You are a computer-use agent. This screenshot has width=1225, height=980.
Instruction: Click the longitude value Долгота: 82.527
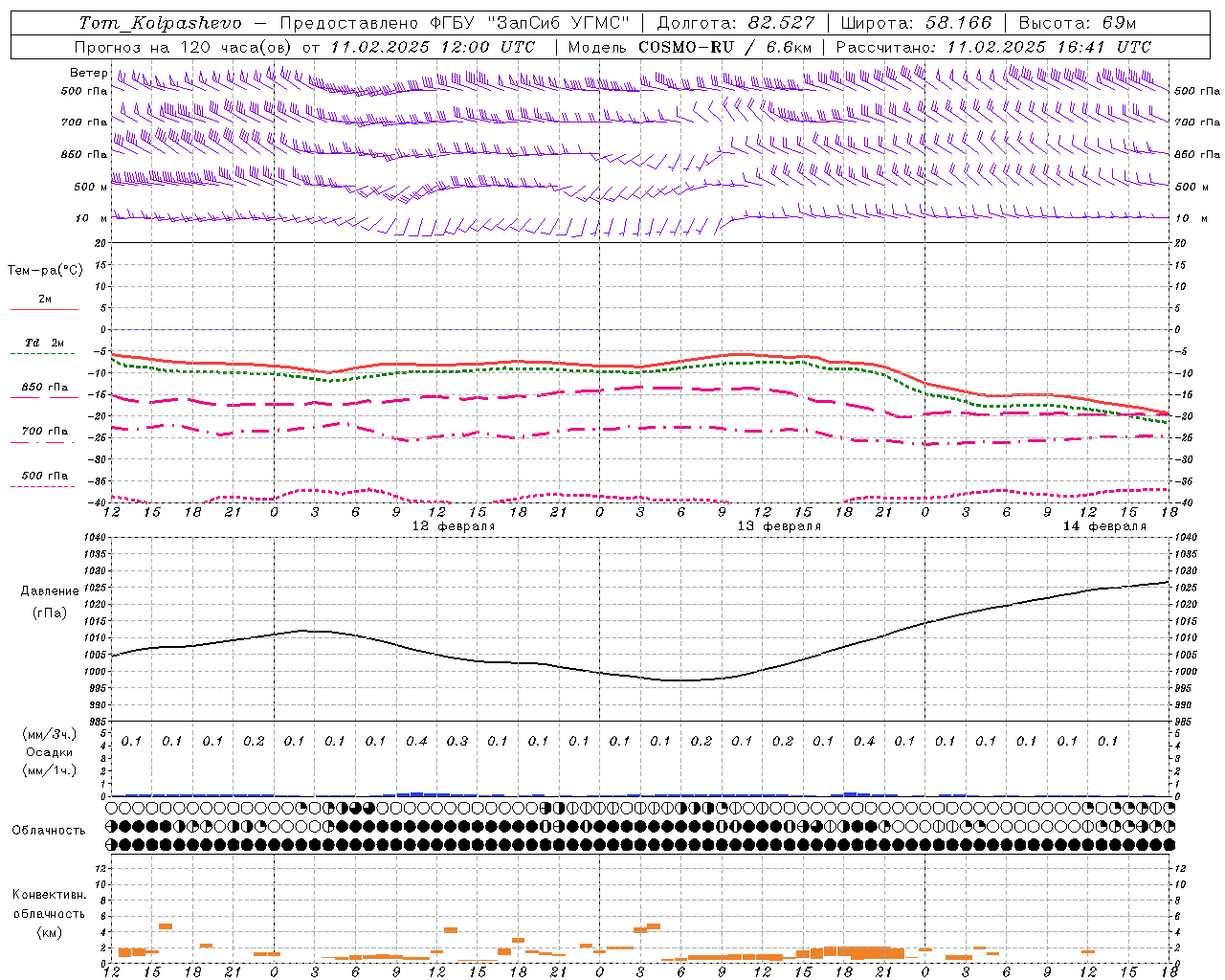(736, 23)
